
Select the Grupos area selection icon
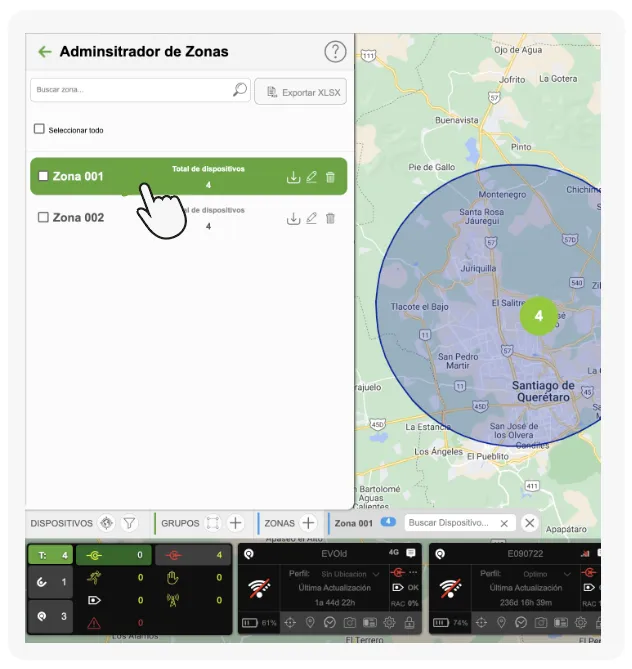213,523
